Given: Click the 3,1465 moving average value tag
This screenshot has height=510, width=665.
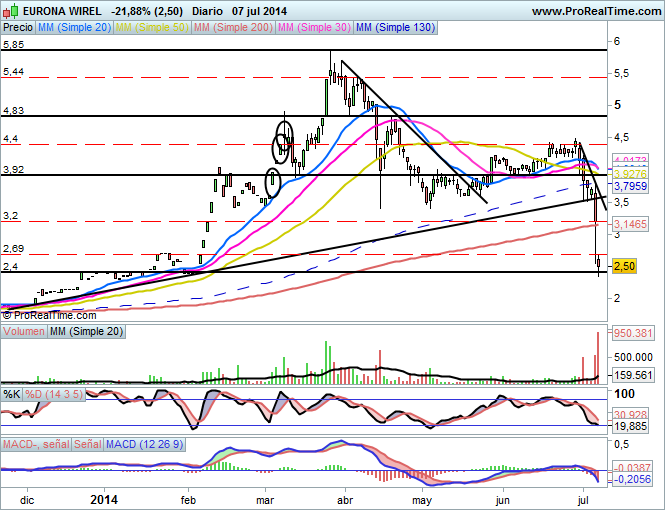Looking at the screenshot, I should click(630, 224).
